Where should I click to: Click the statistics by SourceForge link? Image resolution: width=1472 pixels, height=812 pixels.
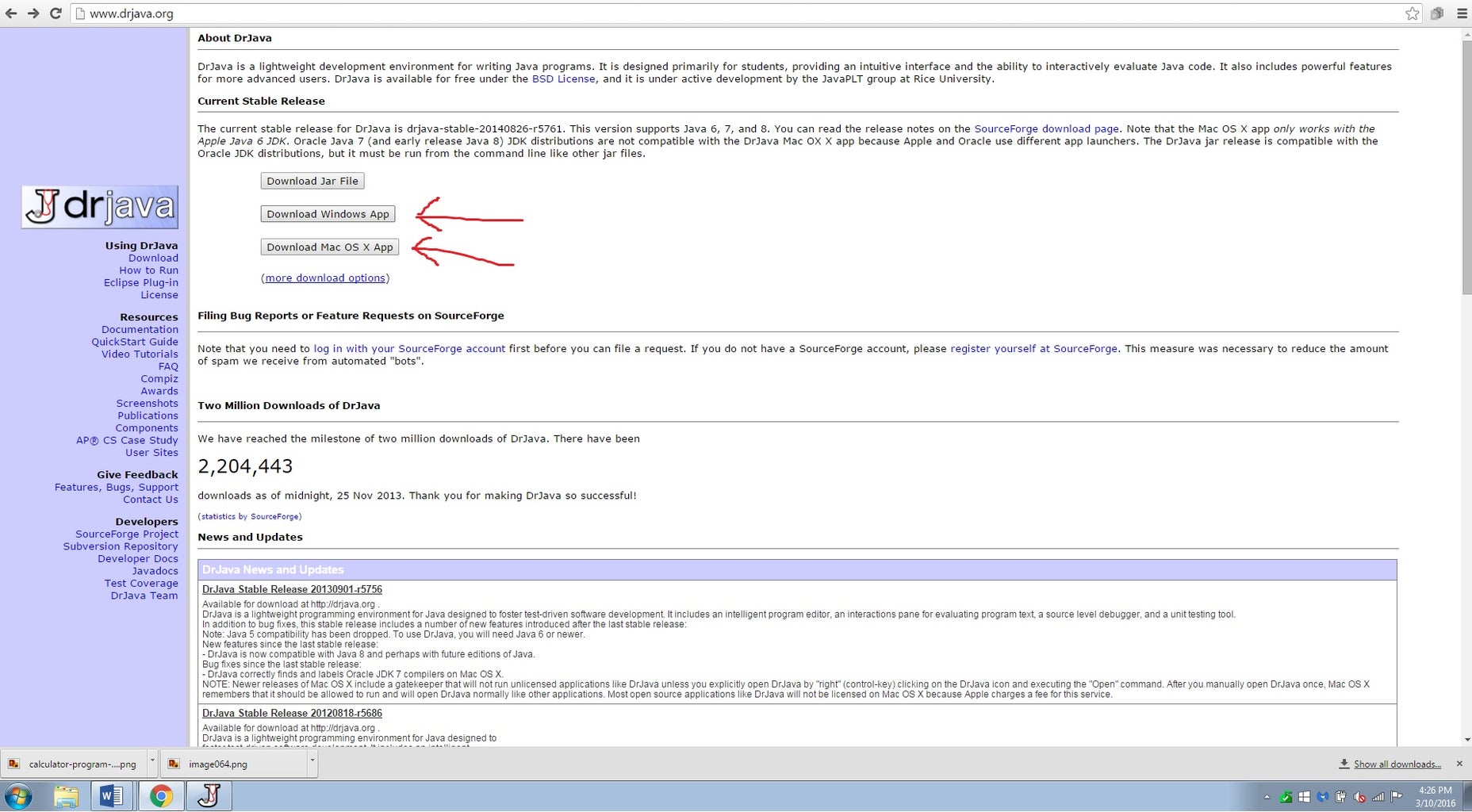click(250, 517)
